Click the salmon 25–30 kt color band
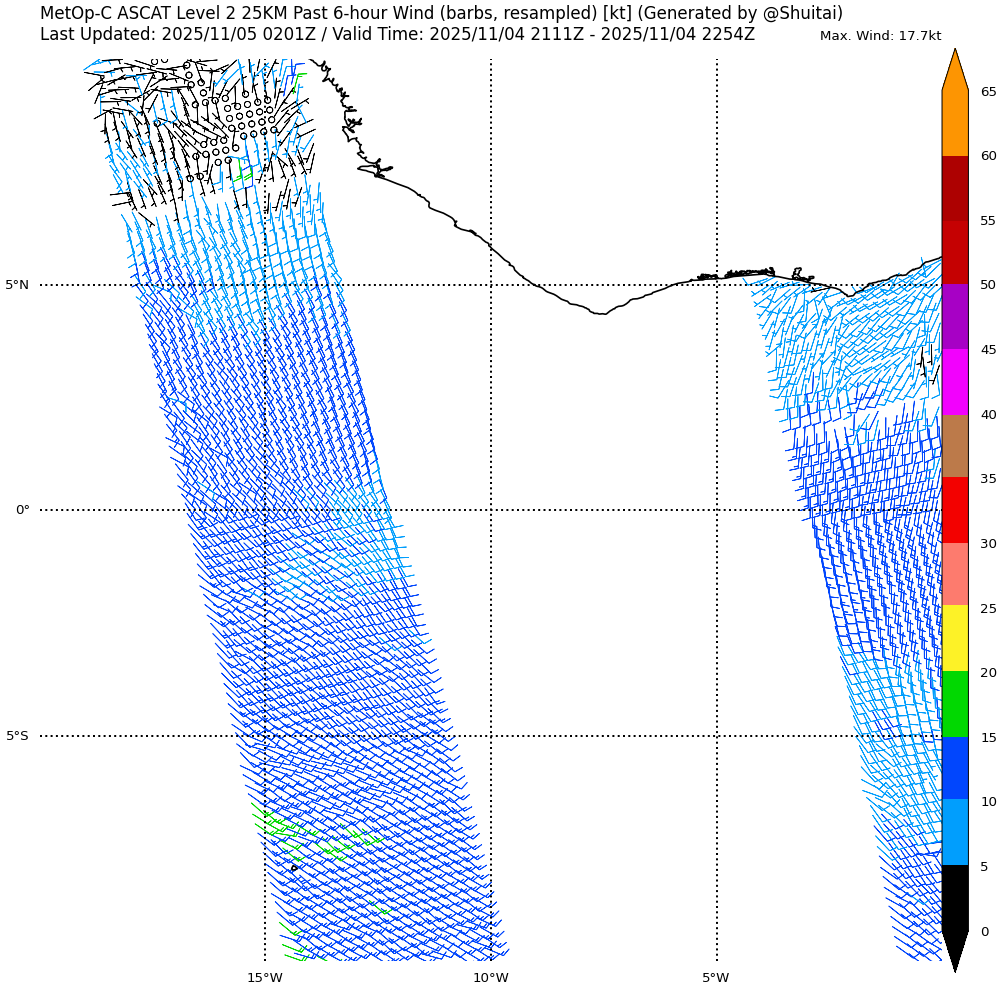This screenshot has height=989, width=1002. [955, 574]
